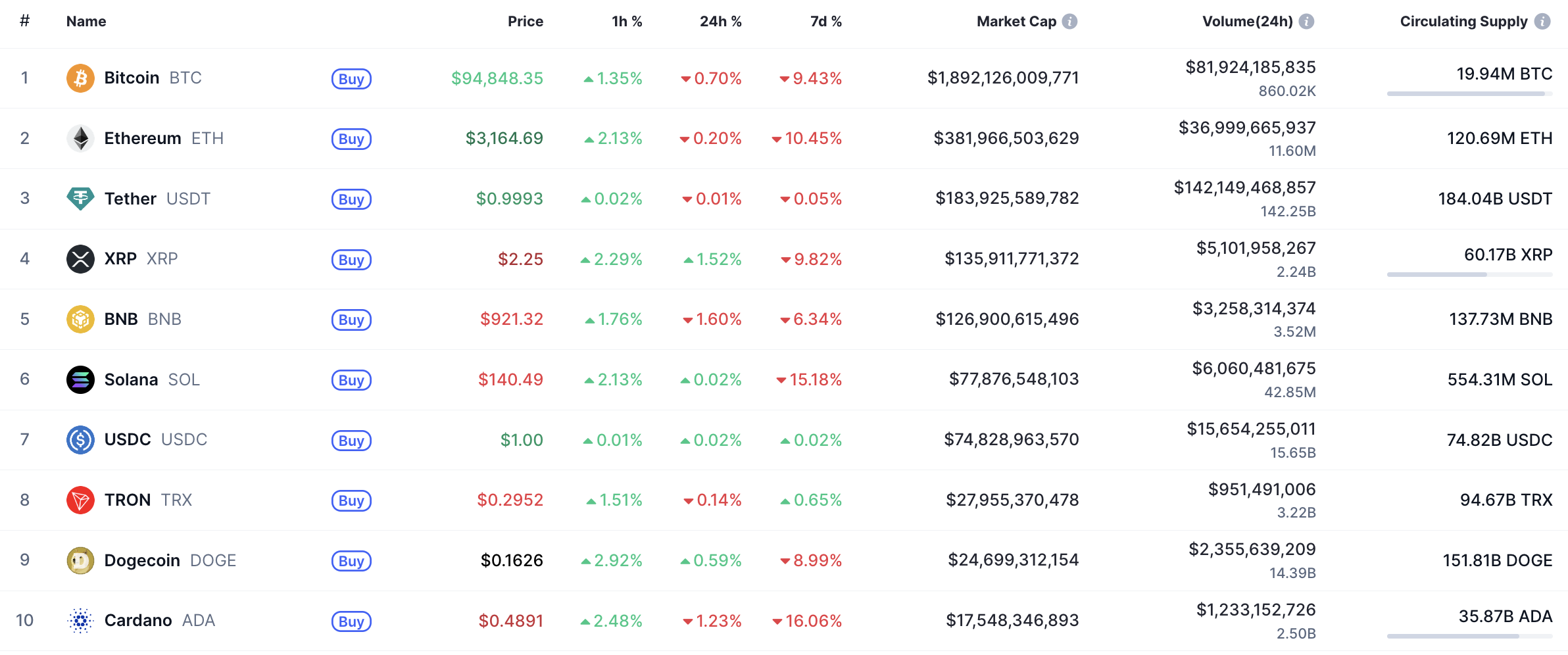
Task: Open the USDC coin name link
Action: point(128,439)
